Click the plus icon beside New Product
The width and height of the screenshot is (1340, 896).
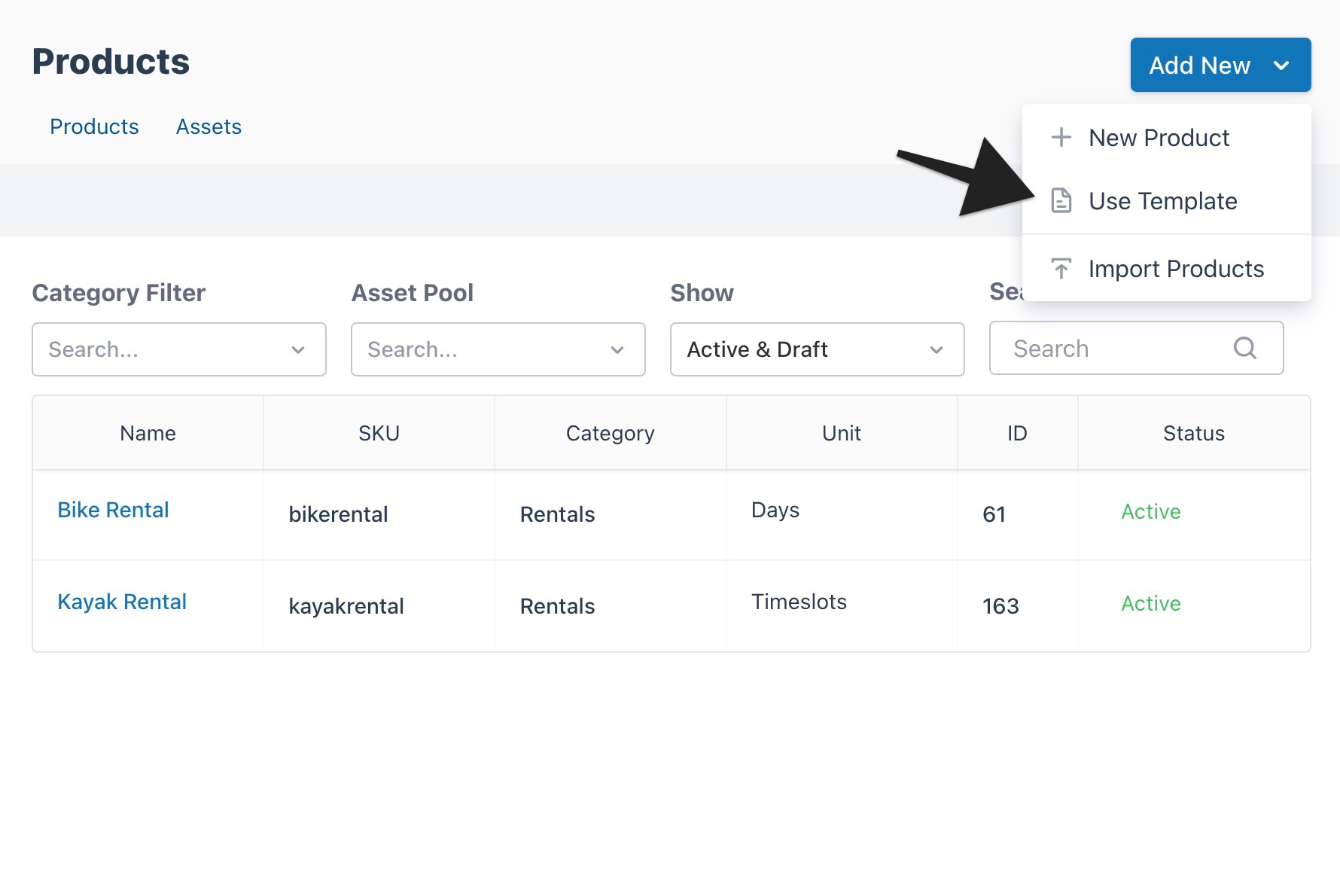coord(1061,137)
